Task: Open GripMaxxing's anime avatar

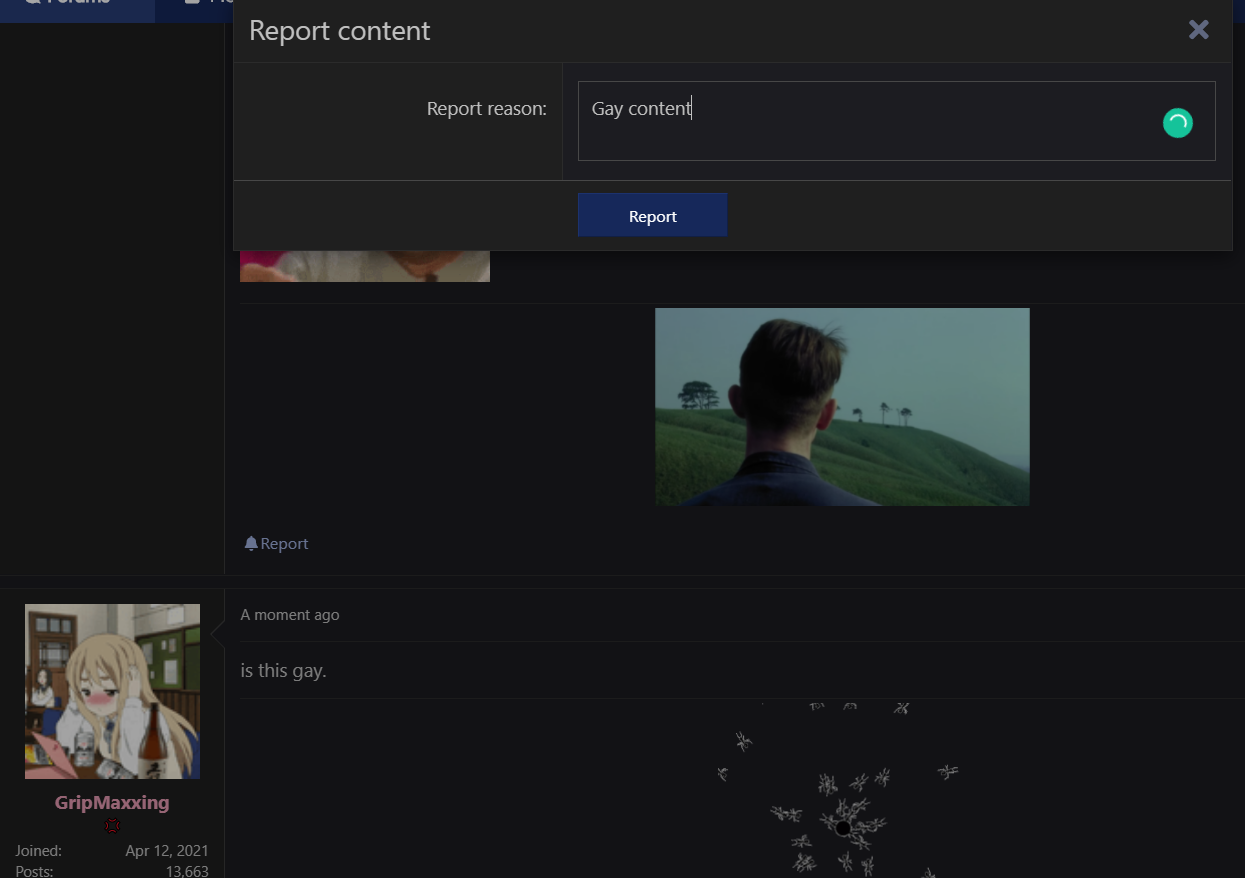Action: tap(112, 691)
